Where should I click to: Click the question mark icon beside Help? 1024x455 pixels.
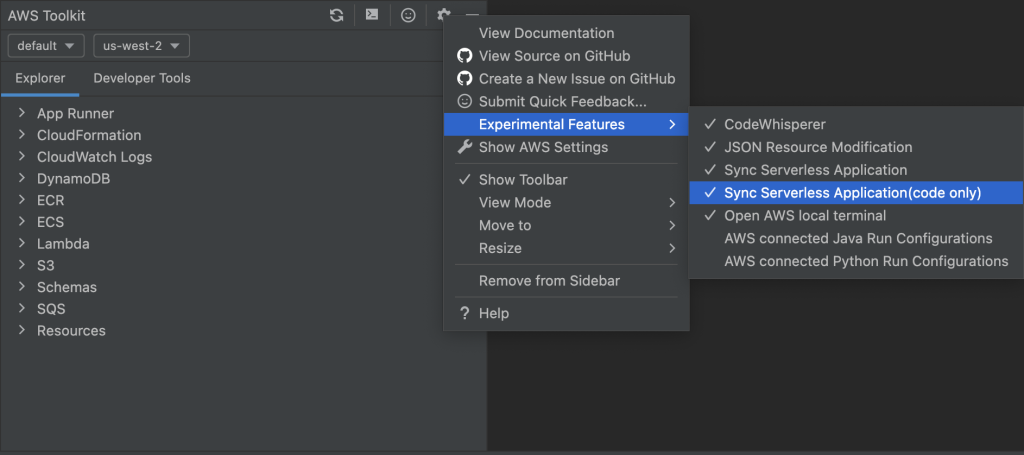pos(464,313)
